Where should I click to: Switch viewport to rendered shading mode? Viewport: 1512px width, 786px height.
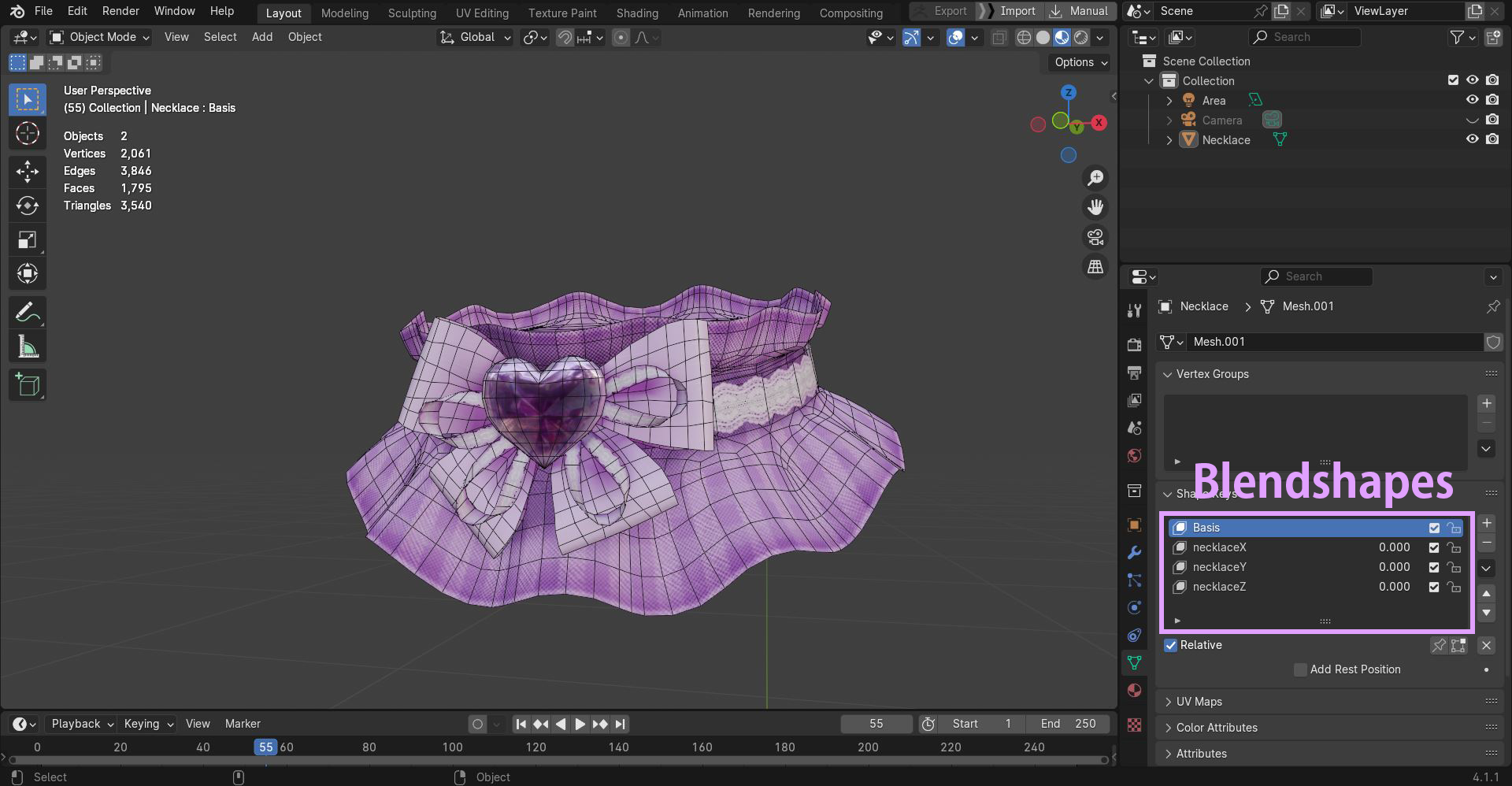click(x=1082, y=37)
